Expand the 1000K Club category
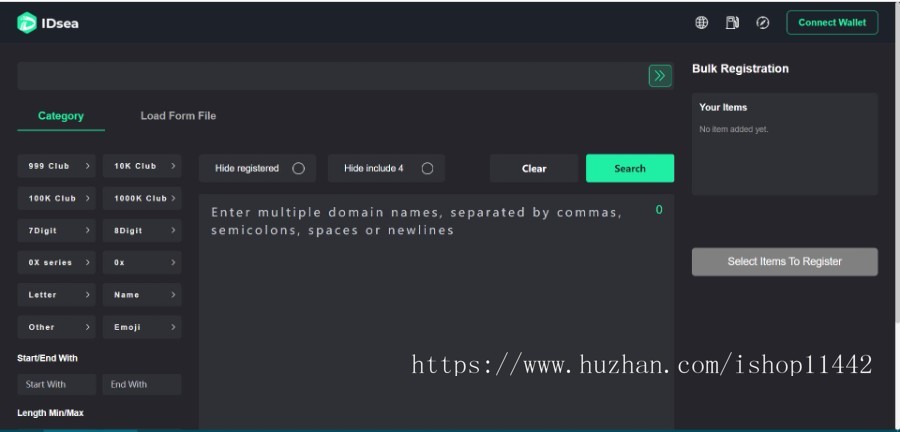The image size is (900, 432). [142, 198]
